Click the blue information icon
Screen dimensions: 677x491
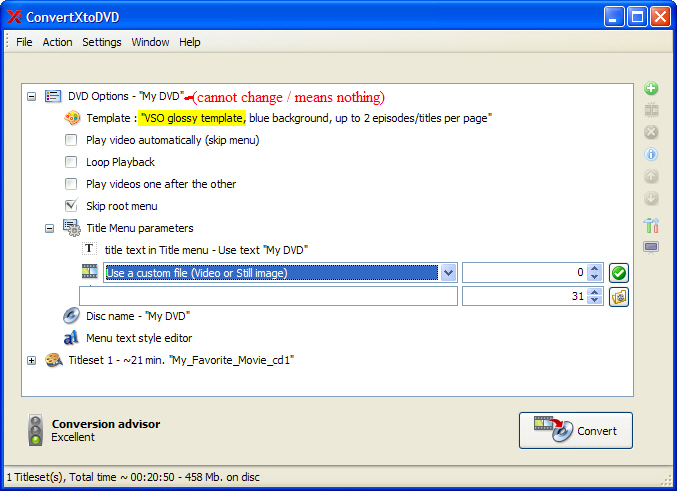[x=651, y=154]
